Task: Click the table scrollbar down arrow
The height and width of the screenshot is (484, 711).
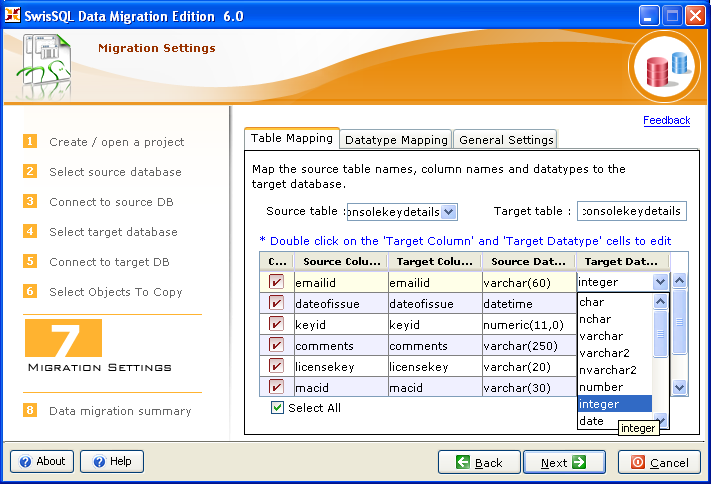Action: click(679, 387)
